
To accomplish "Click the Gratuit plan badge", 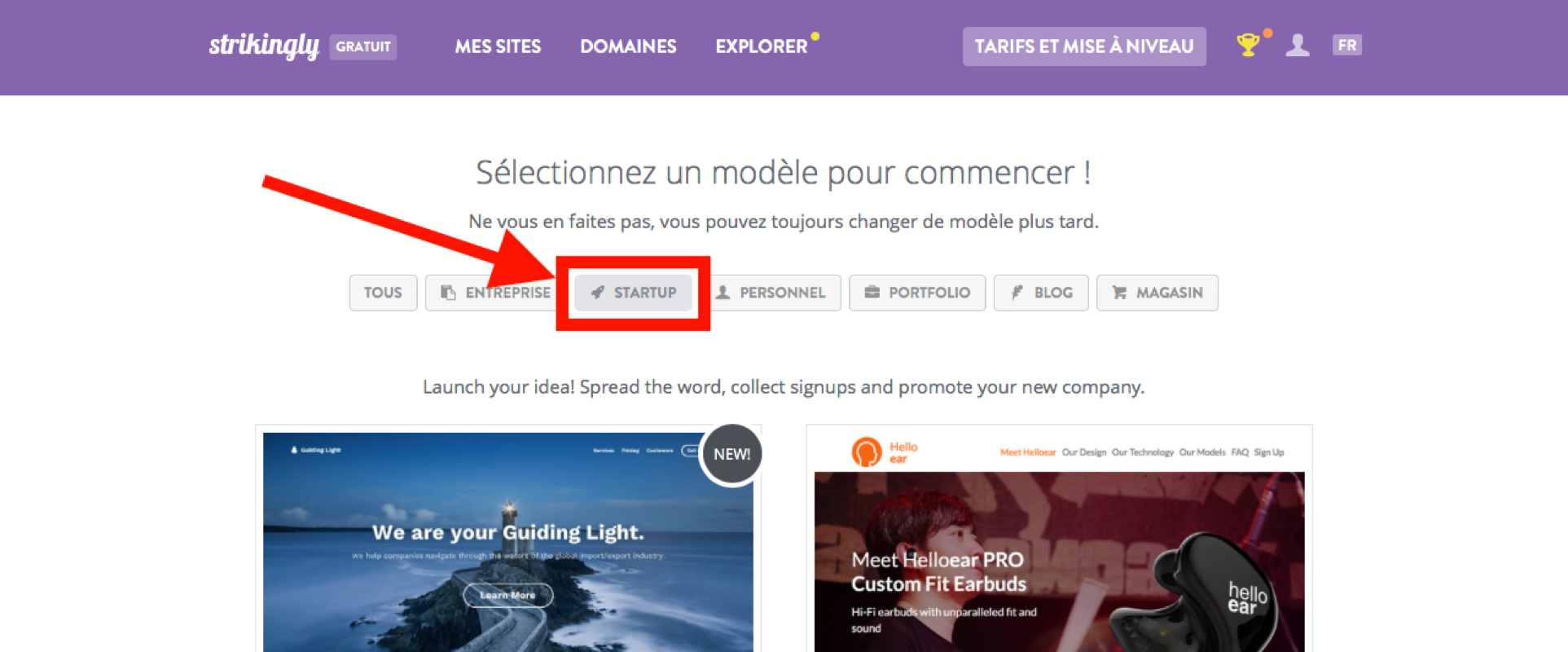I will click(363, 46).
